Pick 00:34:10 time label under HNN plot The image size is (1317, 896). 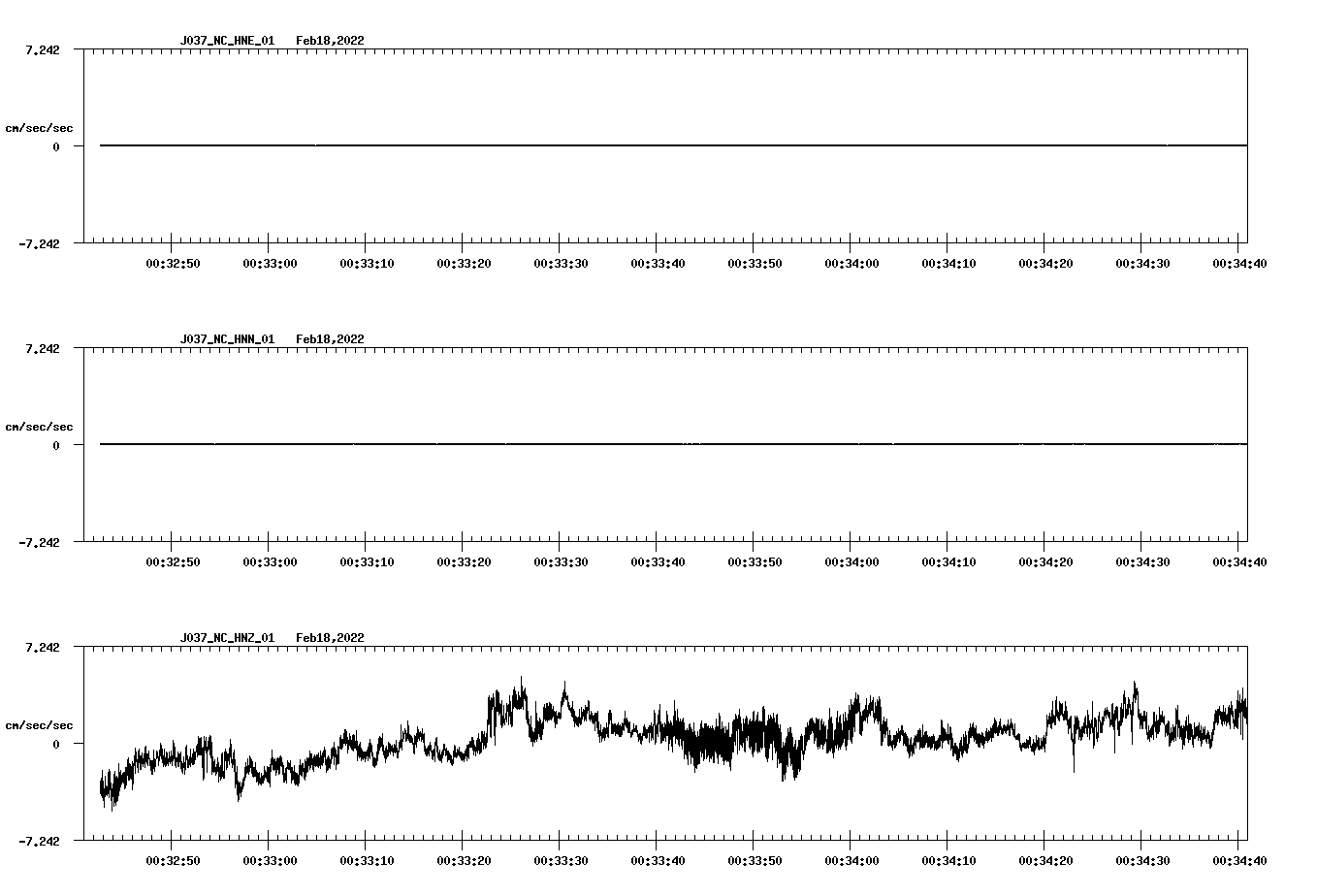[x=948, y=561]
